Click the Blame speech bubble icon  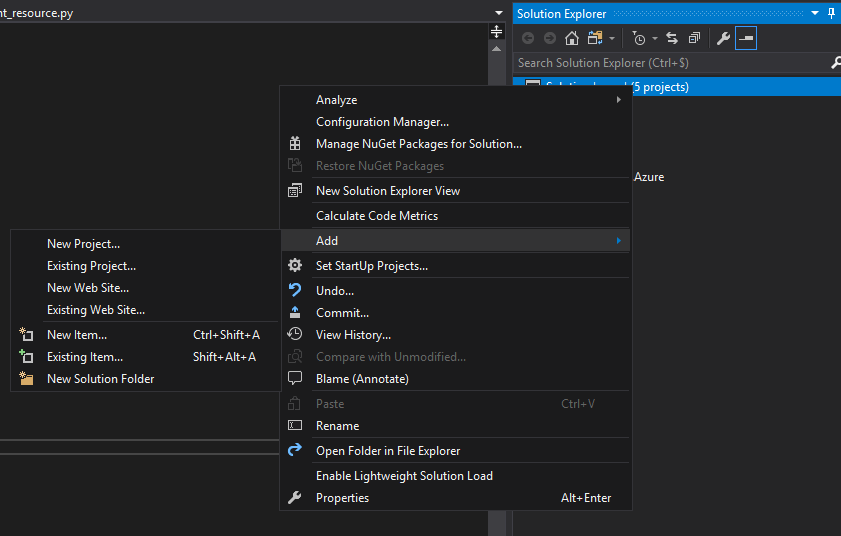click(x=295, y=378)
